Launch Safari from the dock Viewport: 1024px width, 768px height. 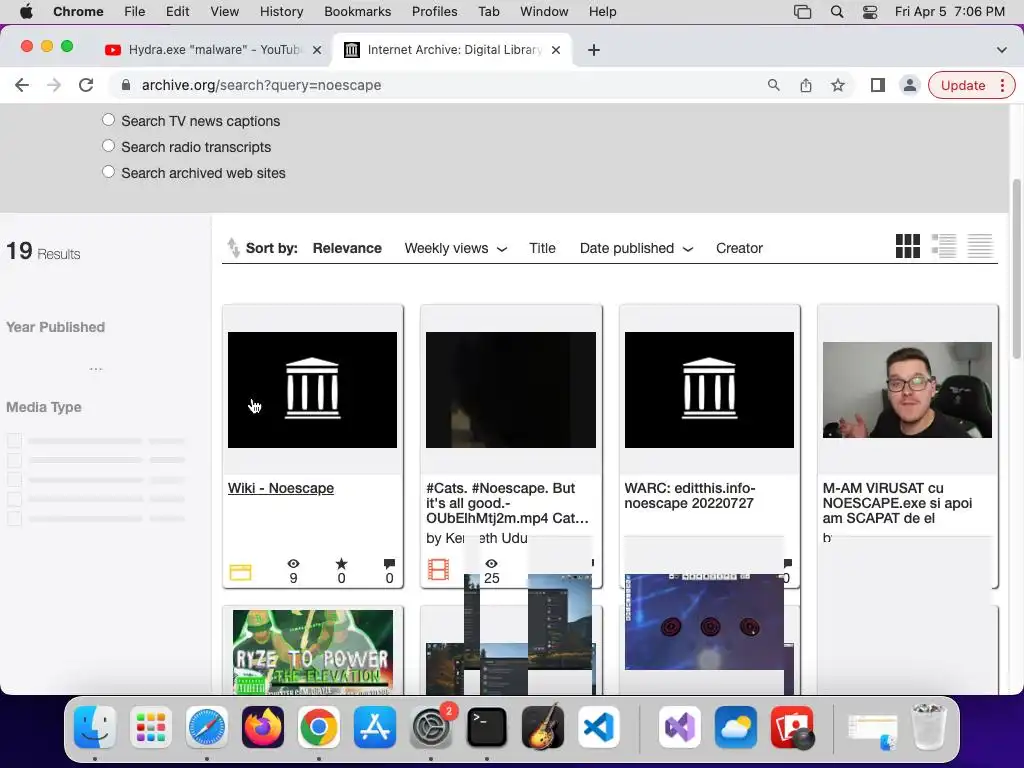tap(207, 727)
